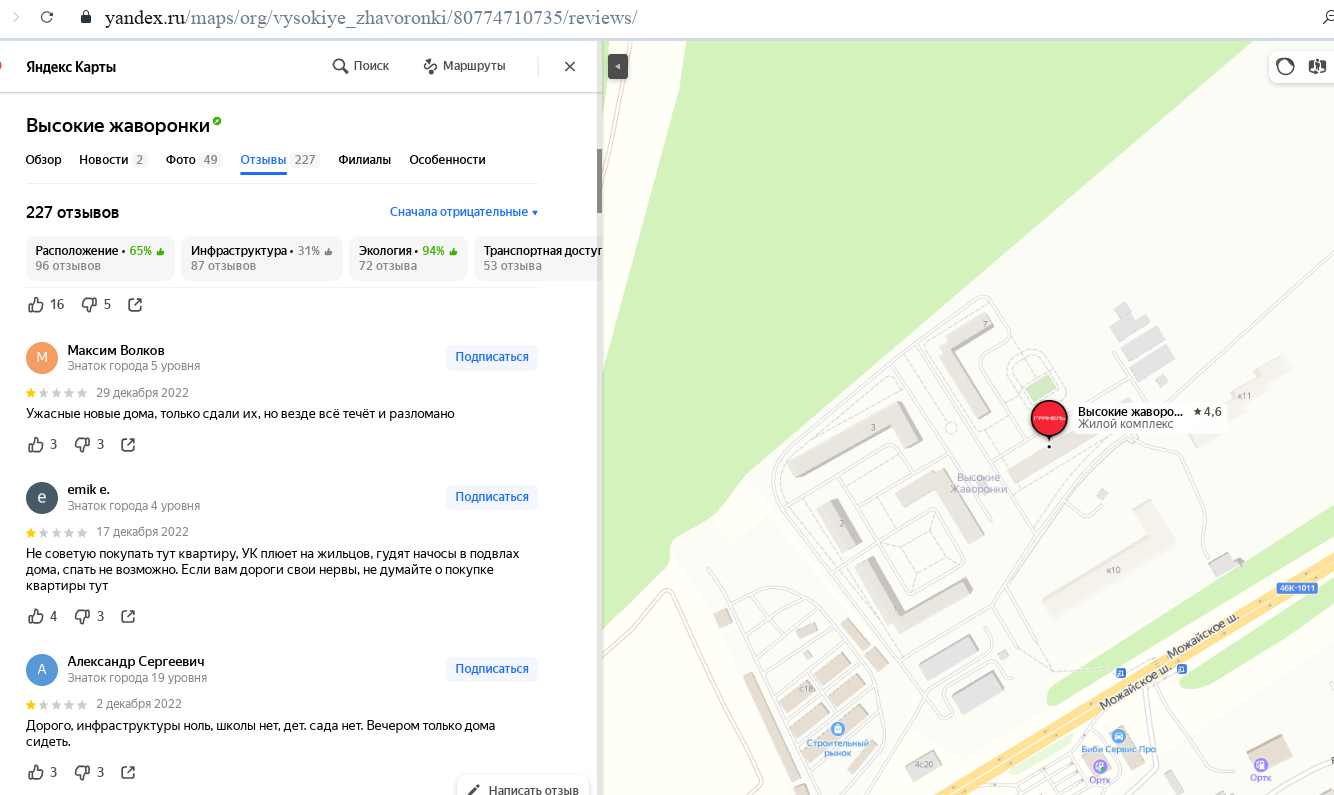This screenshot has width=1334, height=795.
Task: Click the Яндекс Карты logo
Action: [71, 67]
